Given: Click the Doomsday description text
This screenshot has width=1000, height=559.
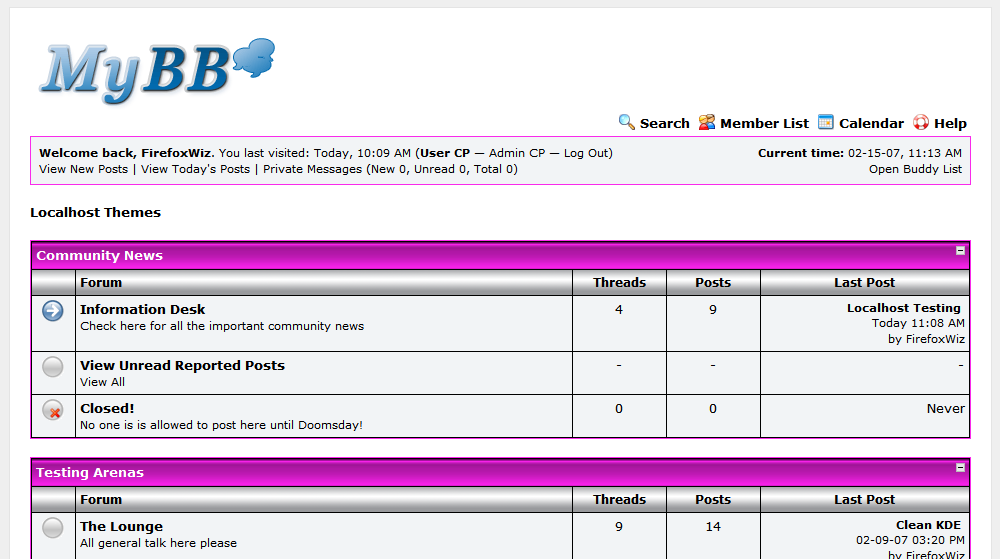Looking at the screenshot, I should (x=221, y=425).
